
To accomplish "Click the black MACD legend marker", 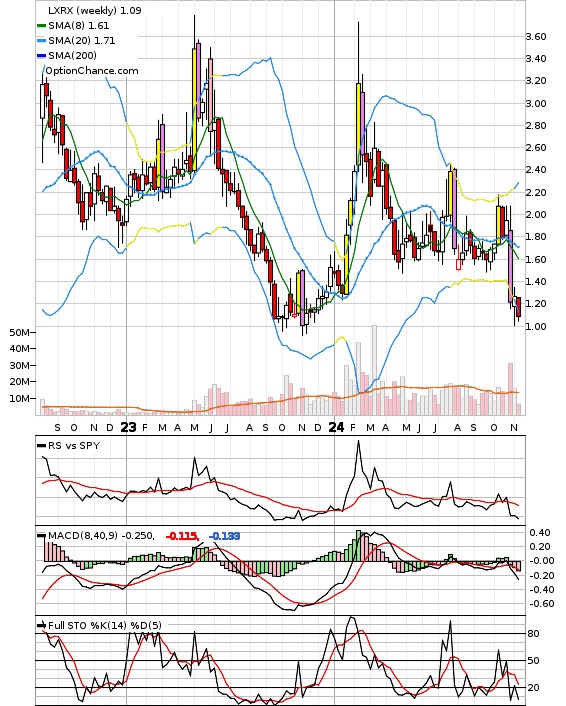I will (41, 536).
